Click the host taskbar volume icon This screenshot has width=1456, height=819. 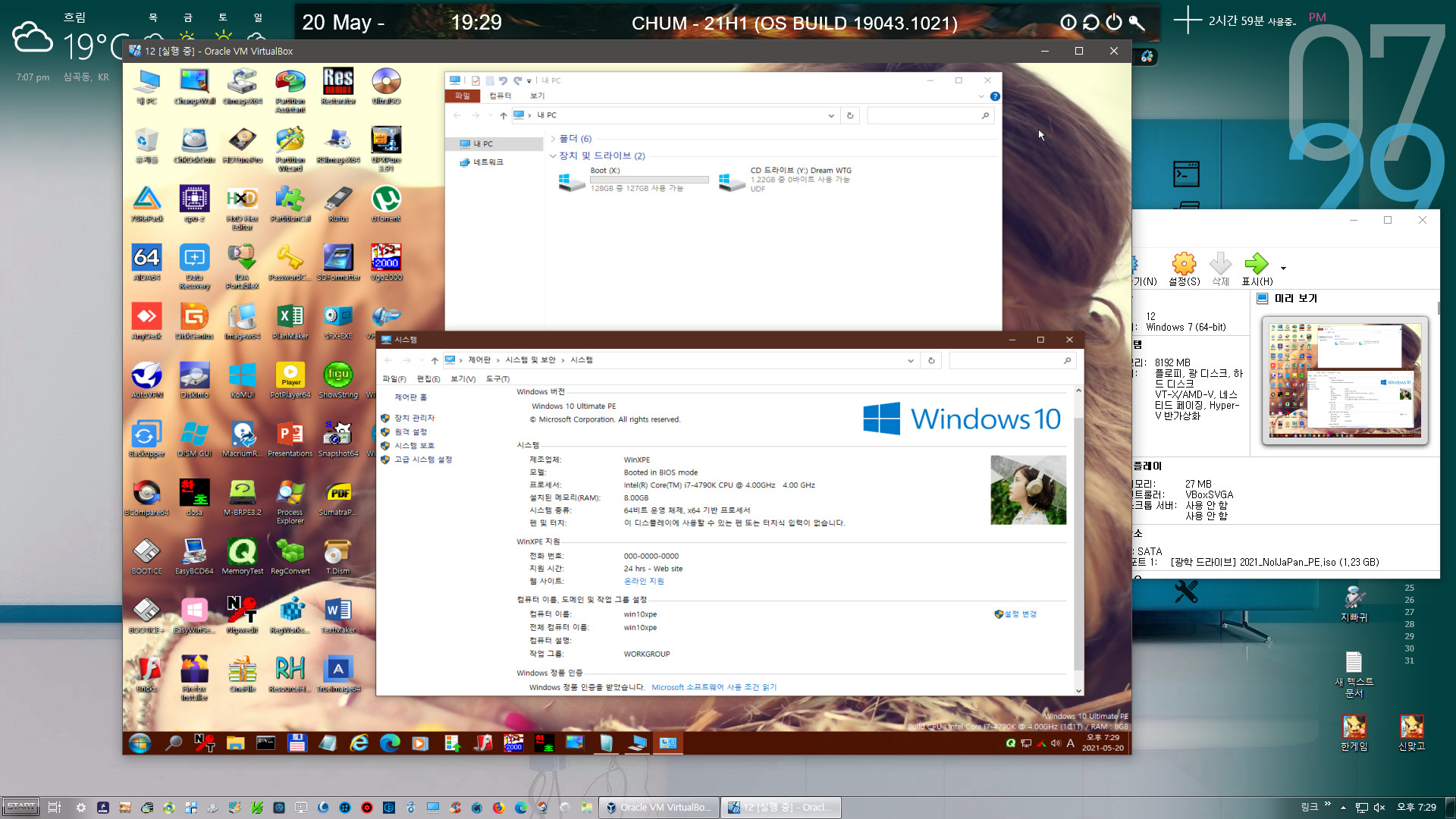pyautogui.click(x=1379, y=808)
